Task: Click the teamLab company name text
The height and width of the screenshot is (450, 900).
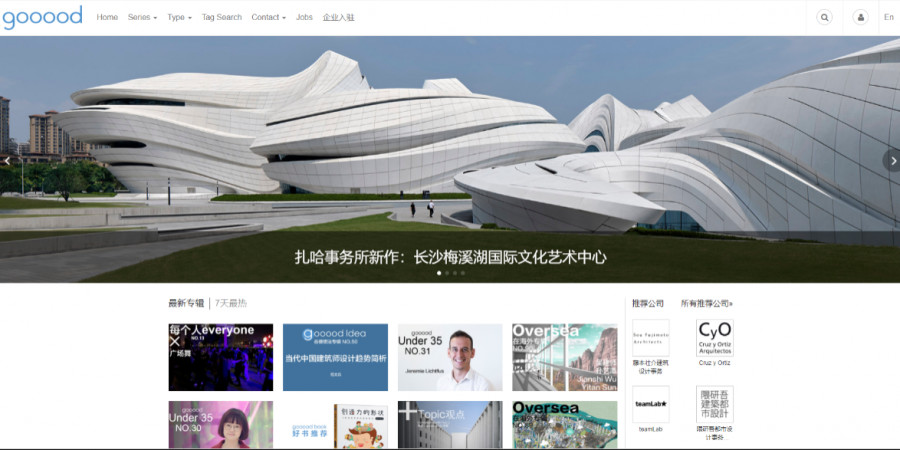Action: [651, 429]
